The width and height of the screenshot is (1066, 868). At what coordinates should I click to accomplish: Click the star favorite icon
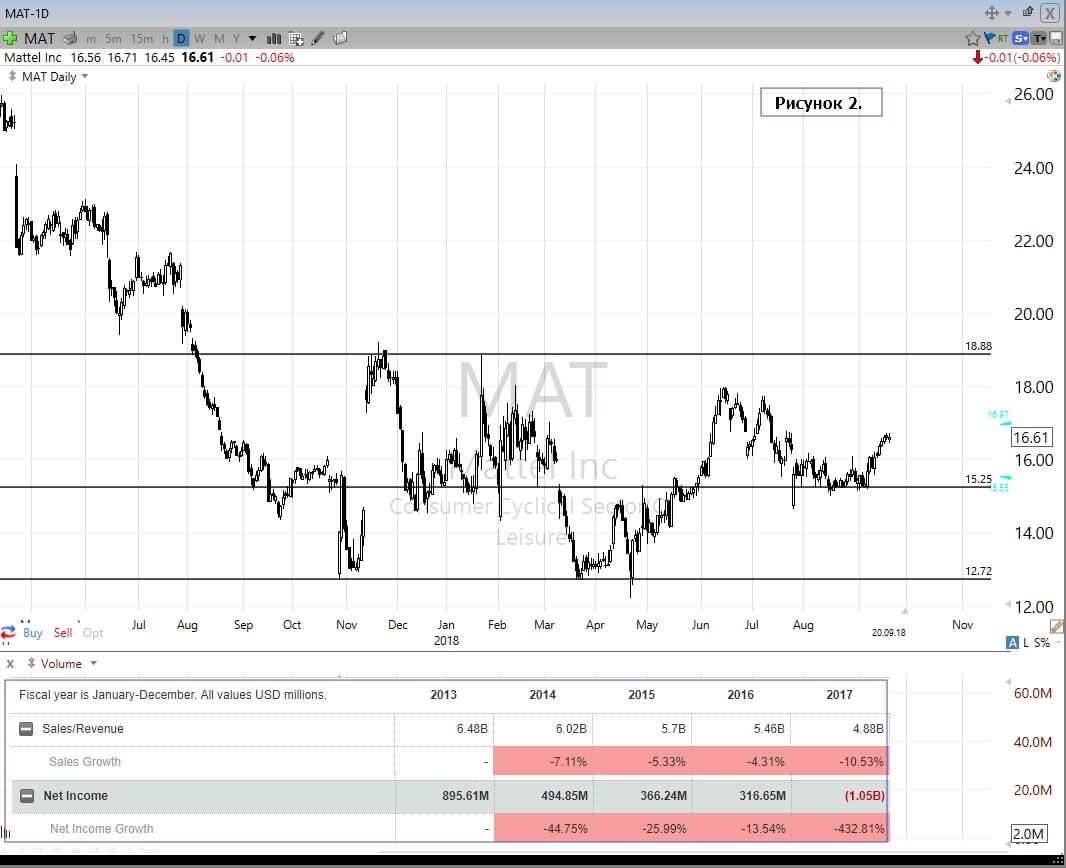click(972, 38)
